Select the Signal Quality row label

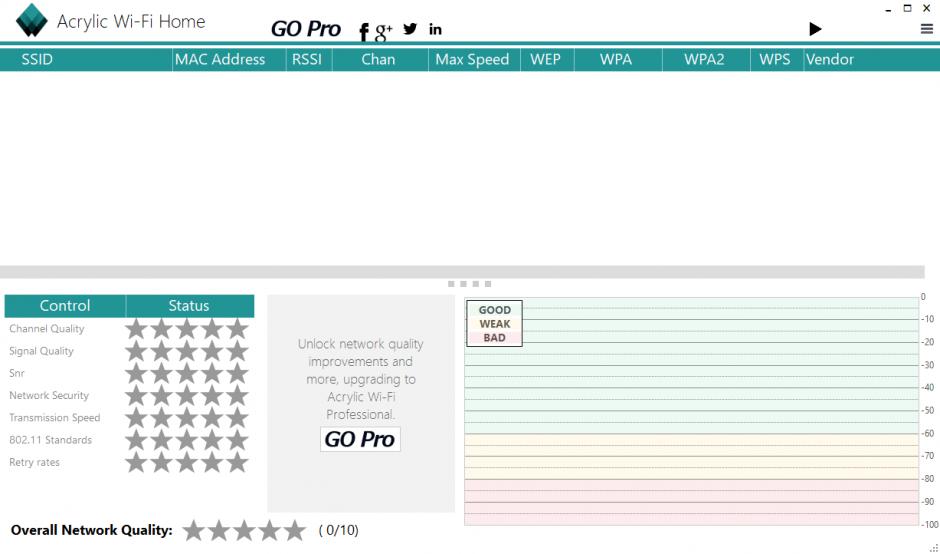click(41, 351)
